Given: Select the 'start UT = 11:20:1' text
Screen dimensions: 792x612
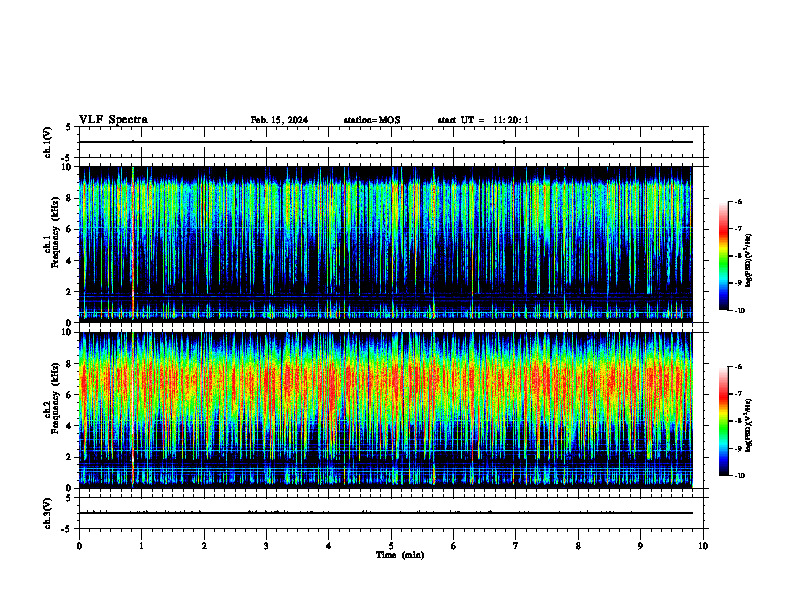Looking at the screenshot, I should point(483,120).
